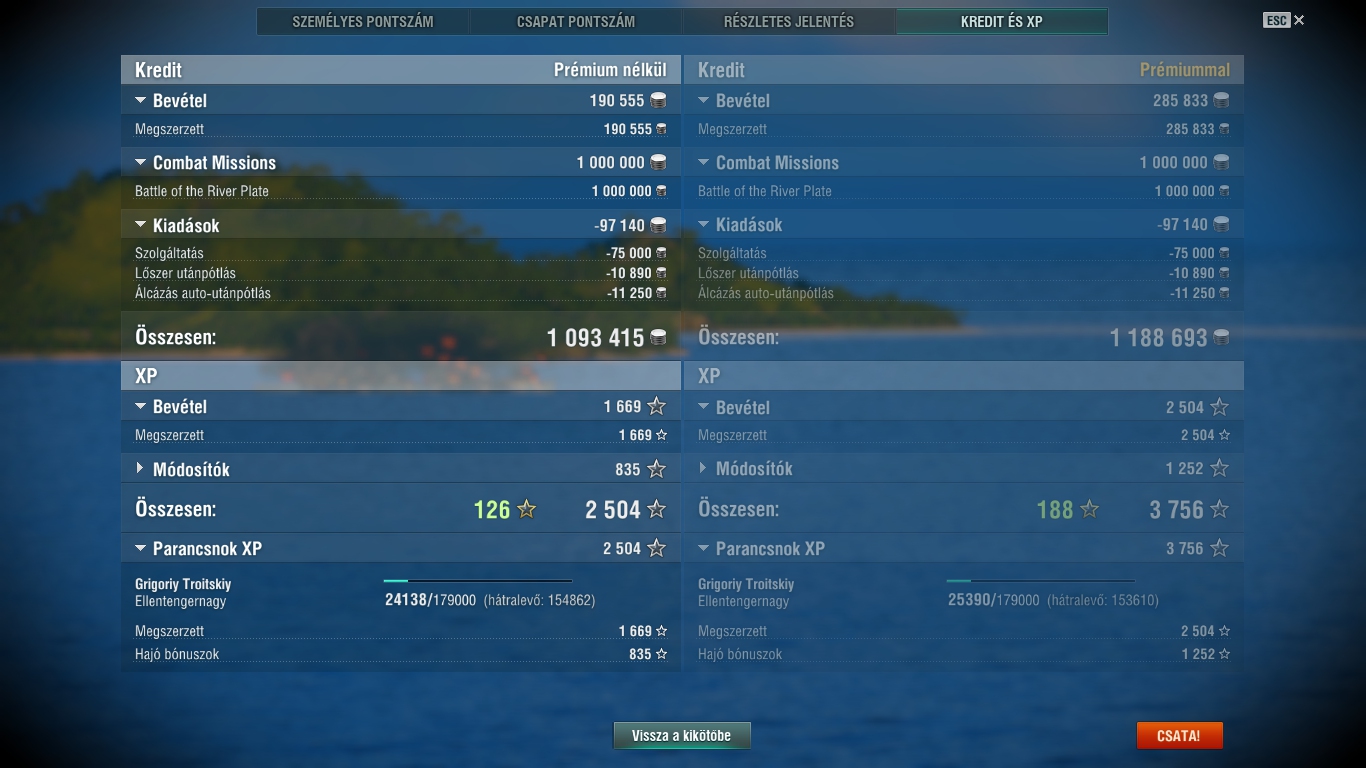The width and height of the screenshot is (1366, 768).
Task: Click the Vissza a kikötőbe button
Action: 682,735
